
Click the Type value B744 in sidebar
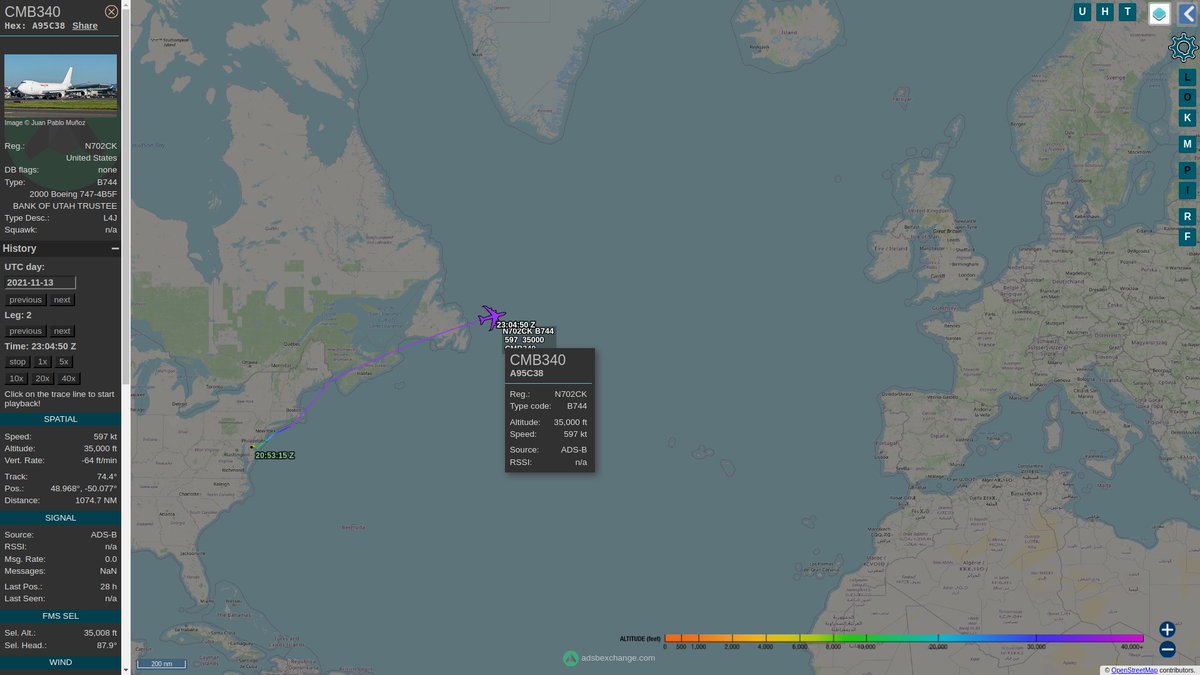point(106,182)
